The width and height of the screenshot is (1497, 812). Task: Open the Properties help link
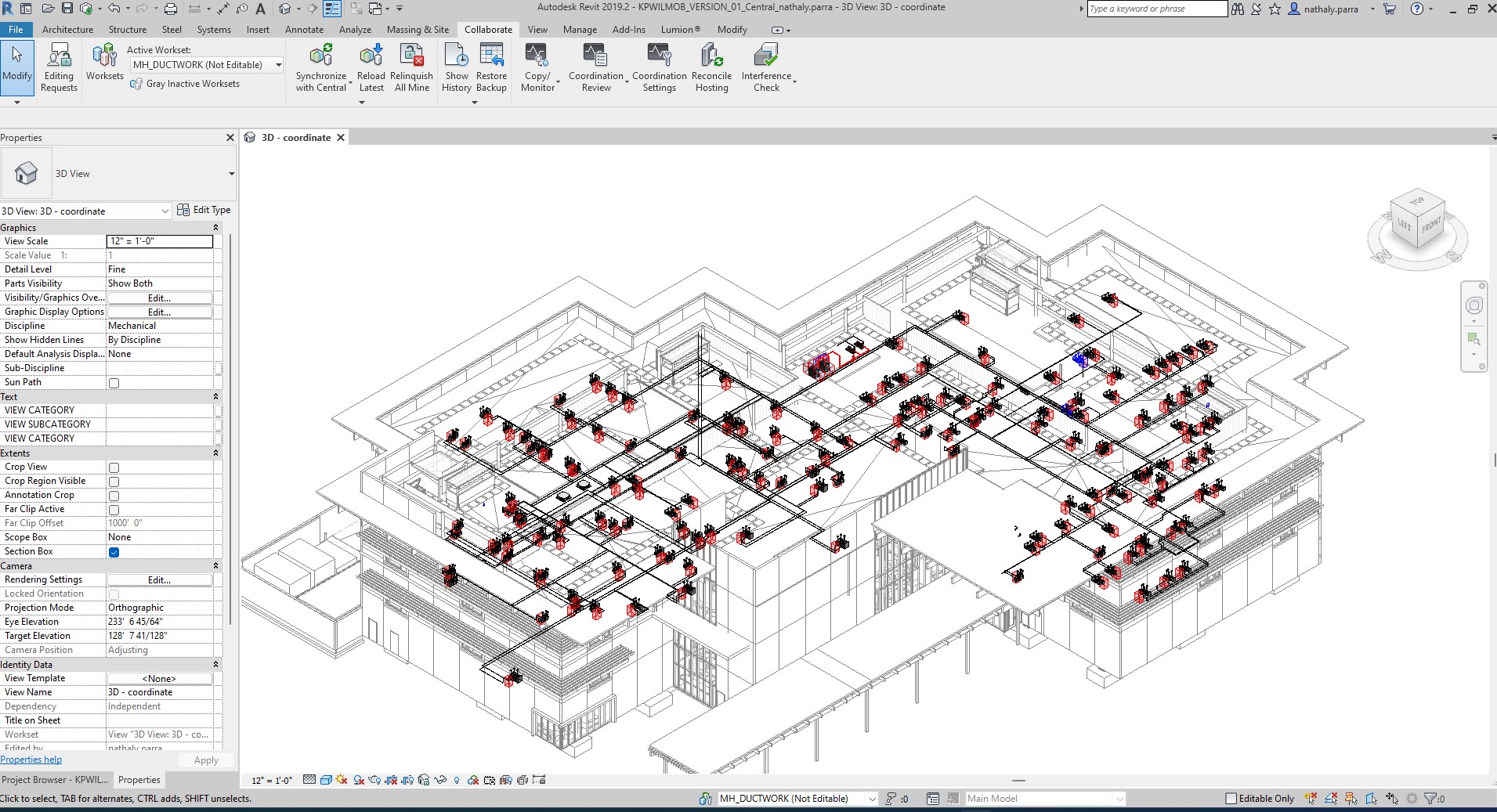(x=31, y=760)
